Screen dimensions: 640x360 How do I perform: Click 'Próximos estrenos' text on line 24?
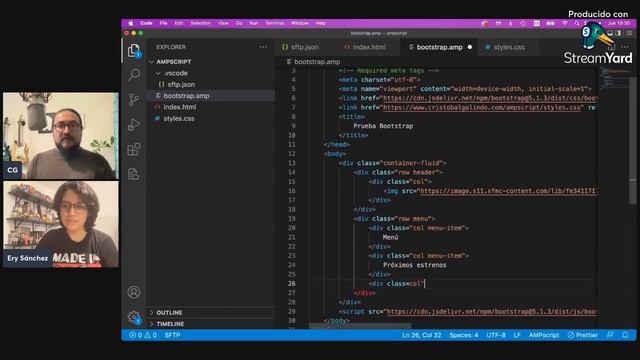(x=415, y=265)
